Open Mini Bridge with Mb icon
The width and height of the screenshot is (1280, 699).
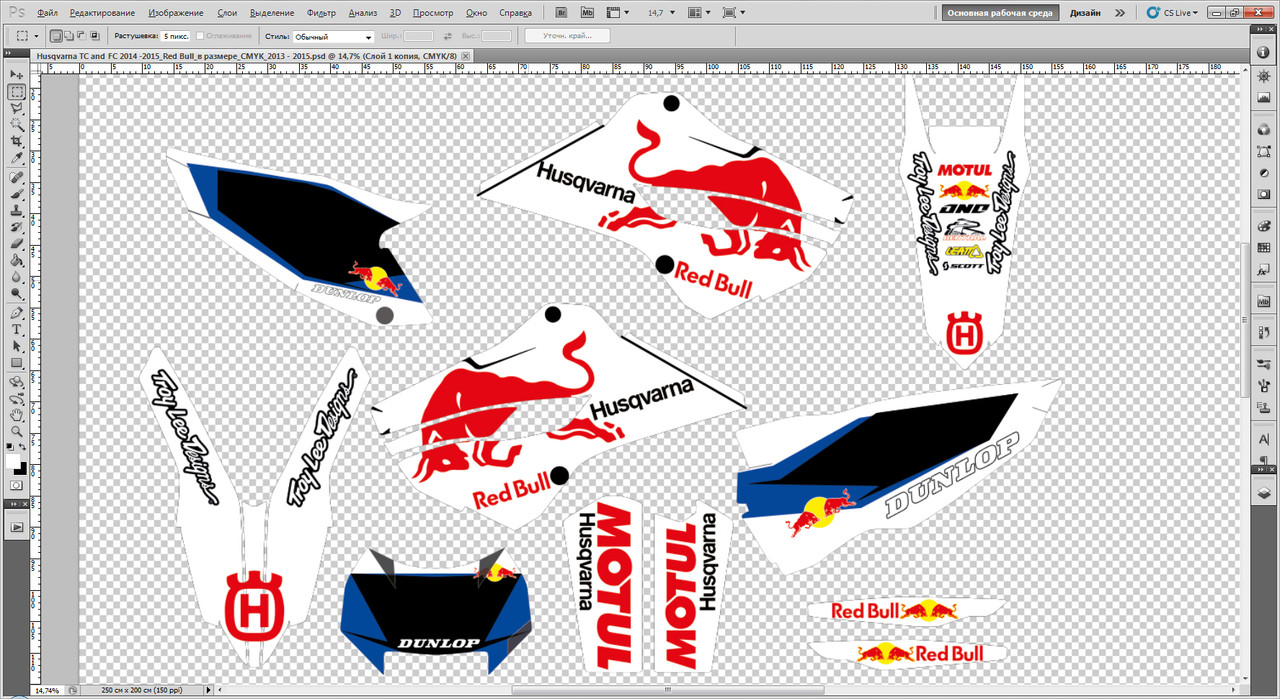(587, 13)
